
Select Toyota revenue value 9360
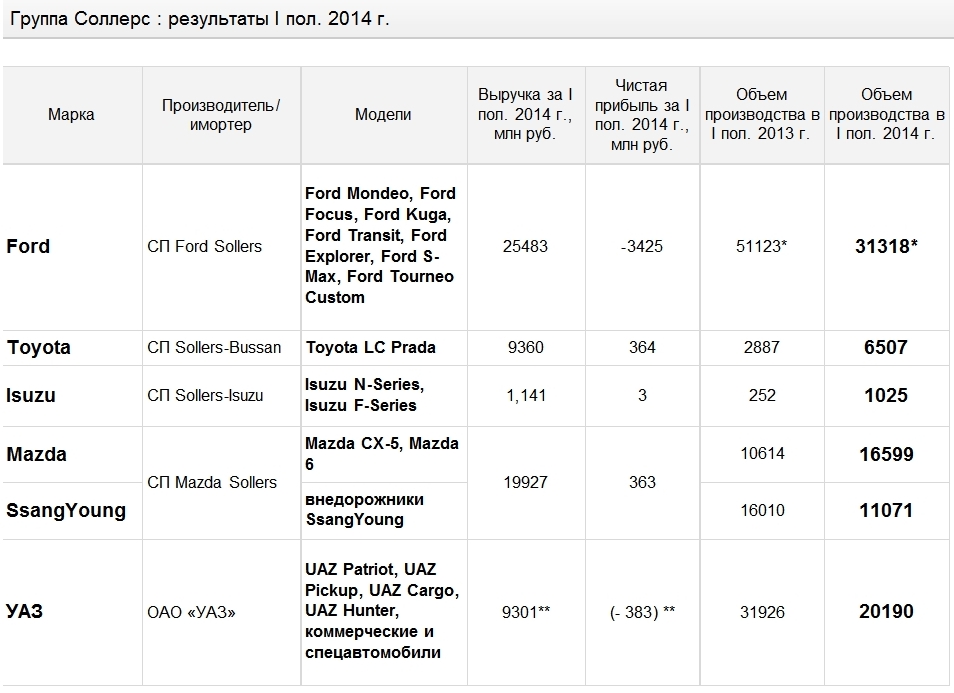(x=526, y=347)
